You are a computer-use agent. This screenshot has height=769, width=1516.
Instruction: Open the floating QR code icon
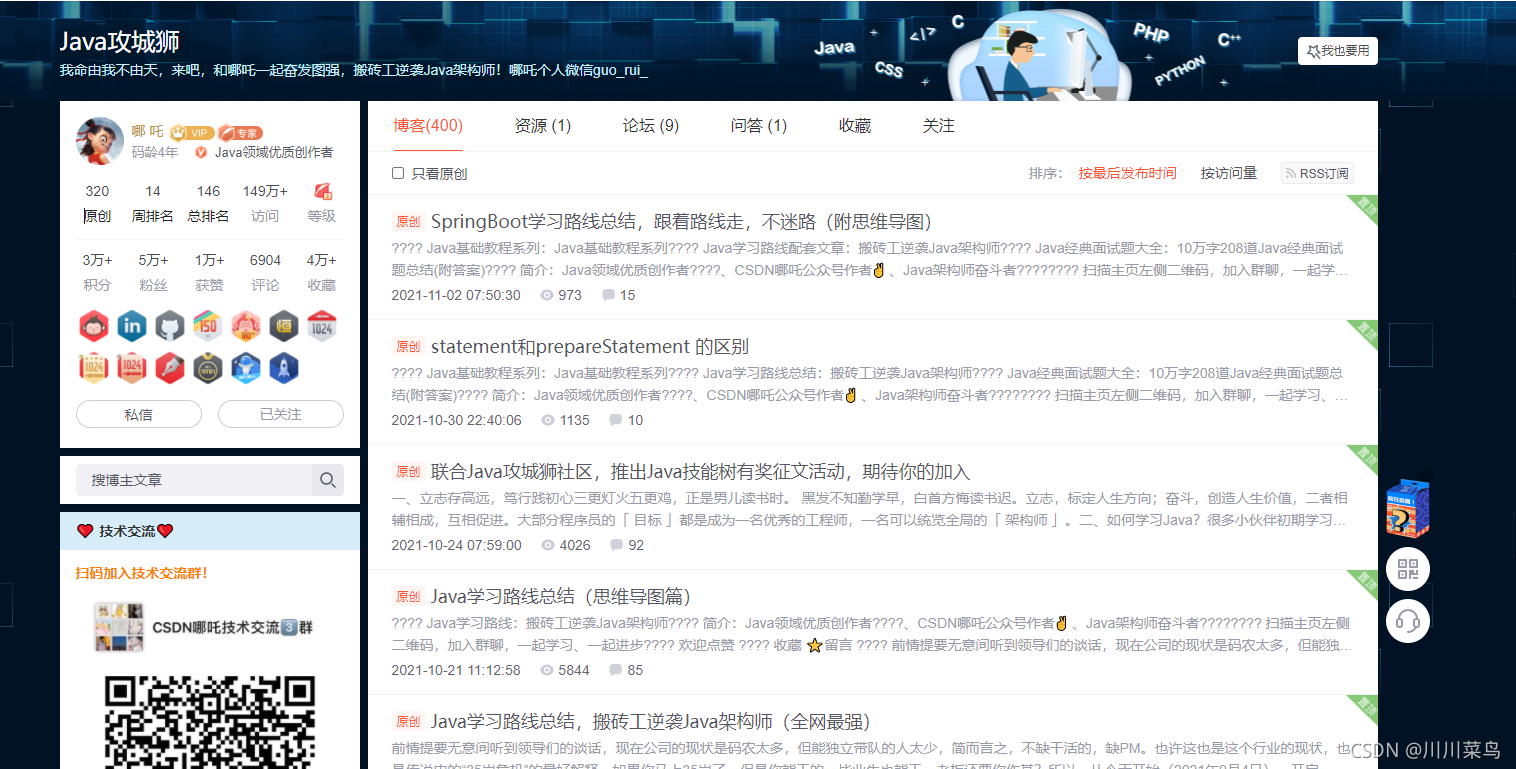[1408, 569]
